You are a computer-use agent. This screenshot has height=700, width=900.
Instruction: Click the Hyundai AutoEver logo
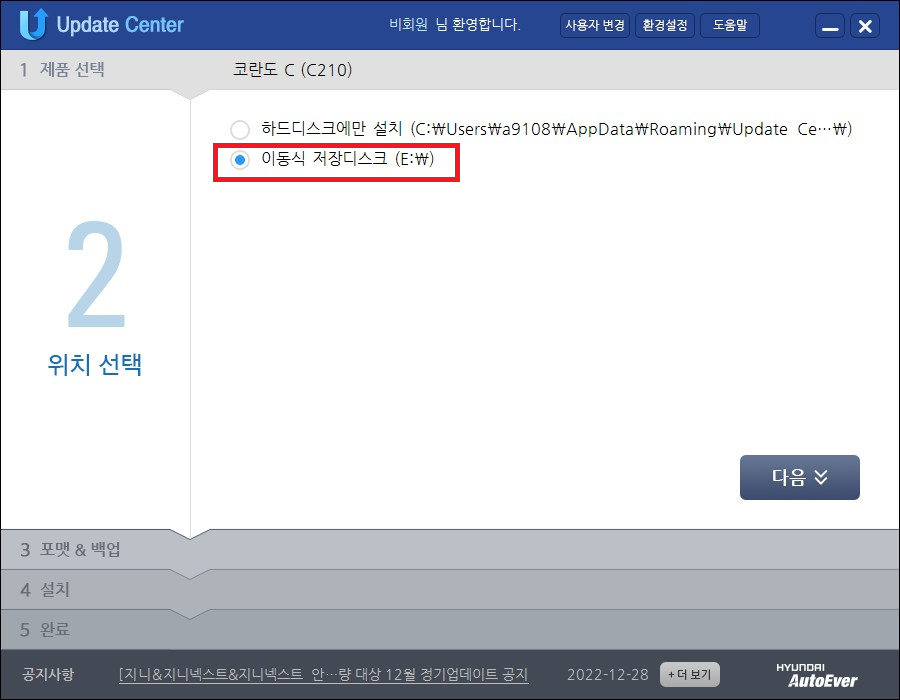tap(816, 675)
